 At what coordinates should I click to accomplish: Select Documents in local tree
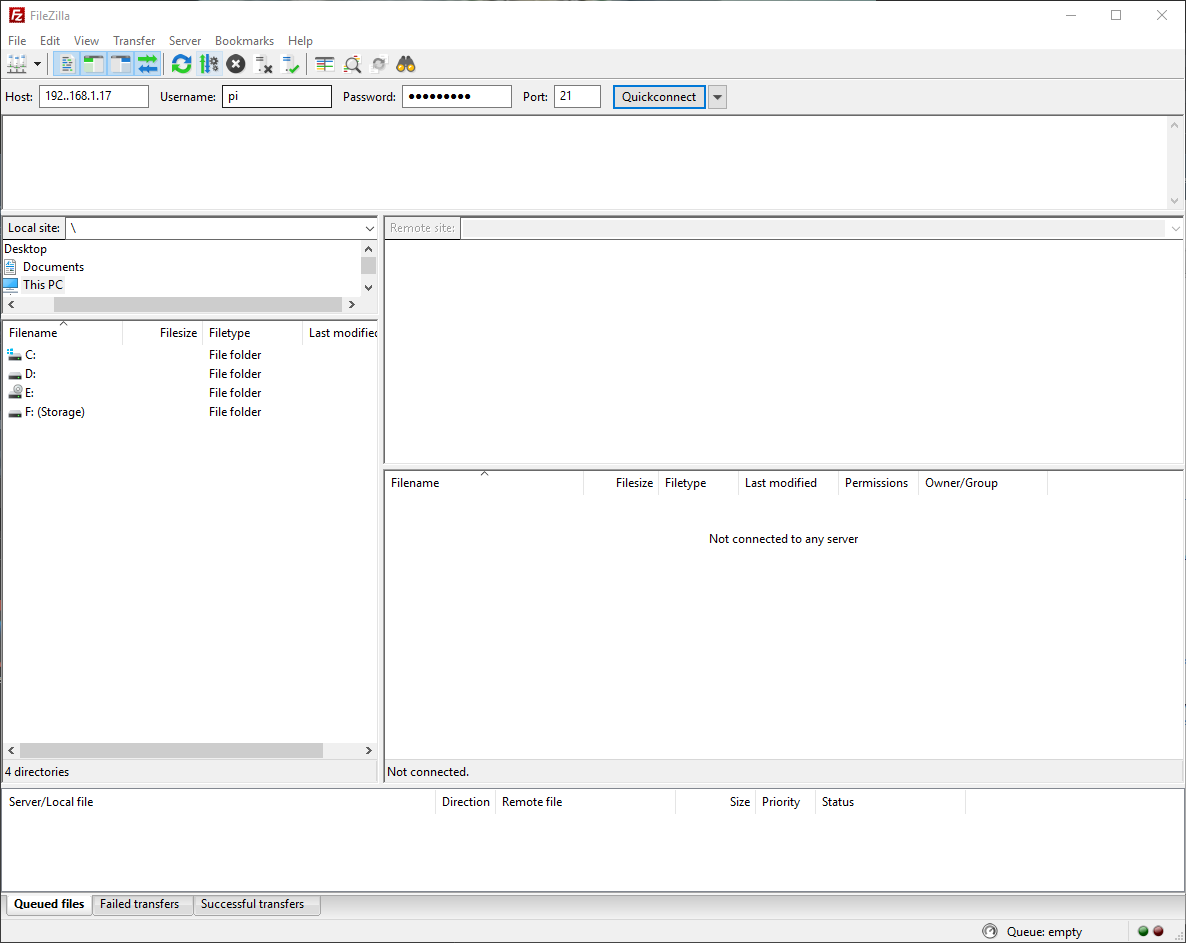[x=53, y=267]
